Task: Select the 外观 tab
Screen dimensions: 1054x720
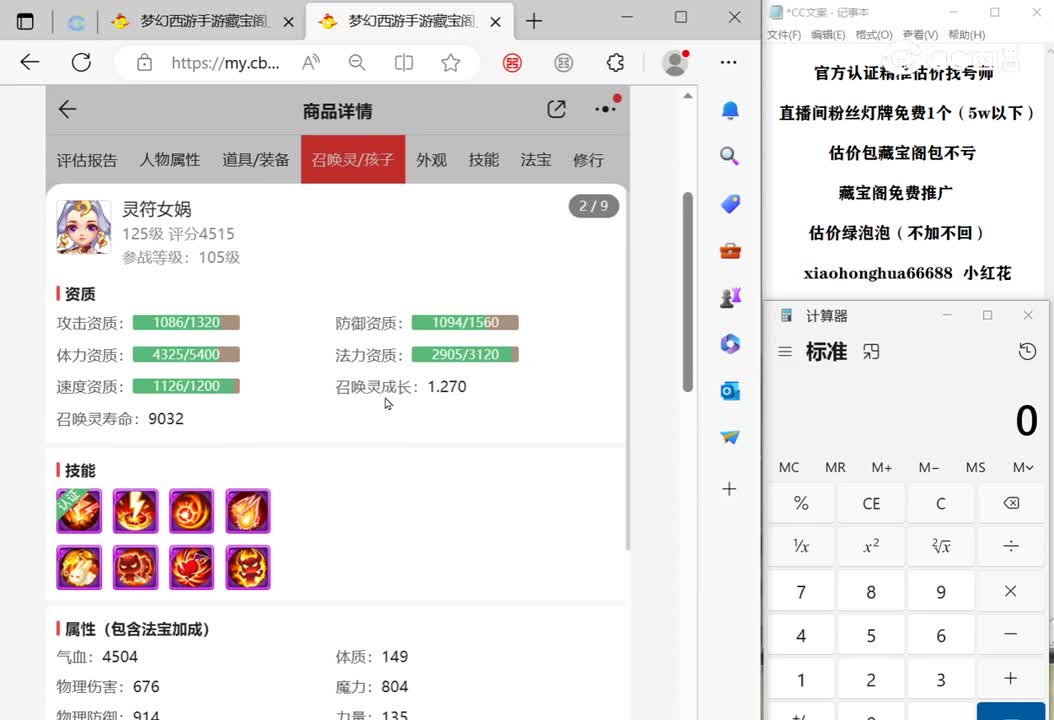Action: click(x=431, y=160)
